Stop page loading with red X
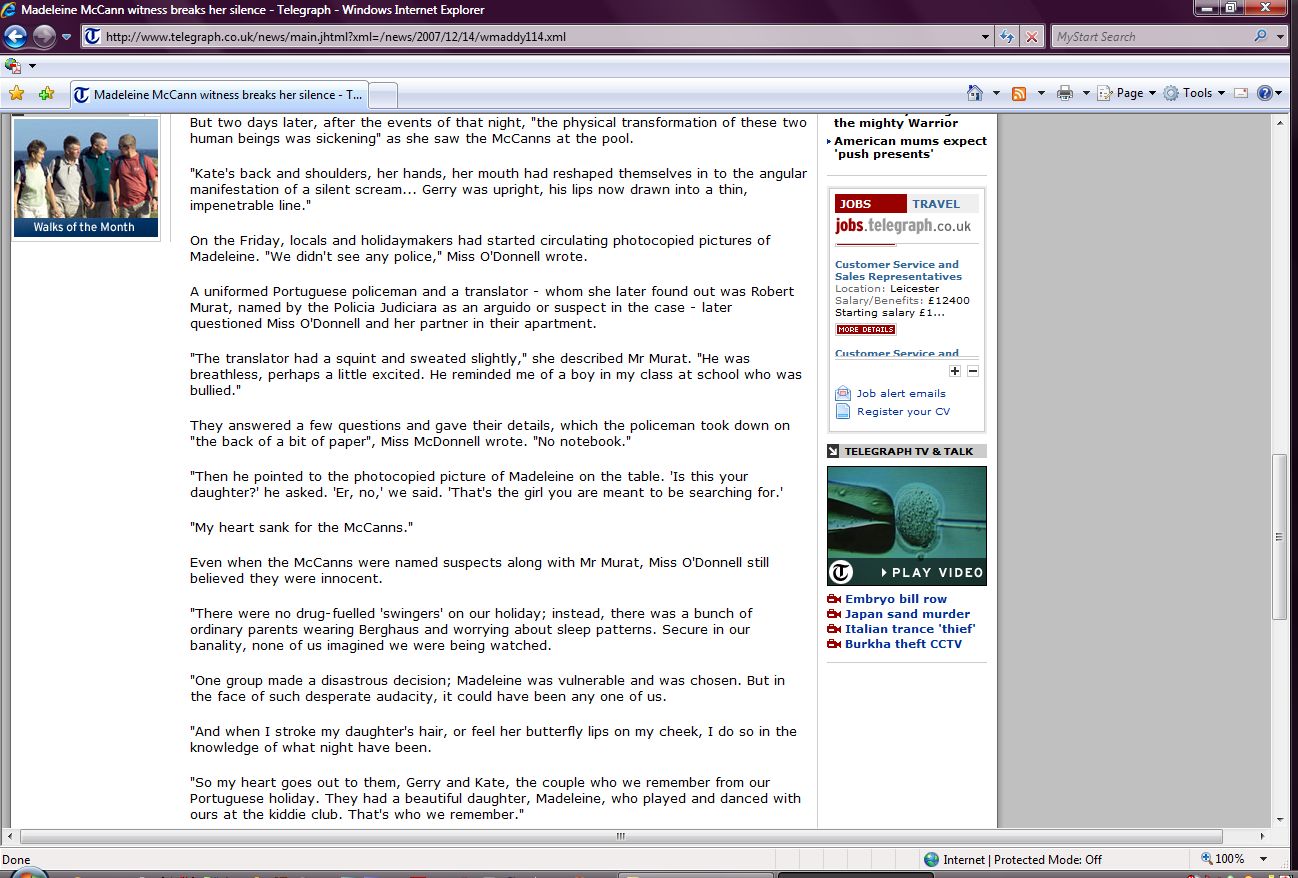Viewport: 1298px width, 878px height. point(1032,37)
